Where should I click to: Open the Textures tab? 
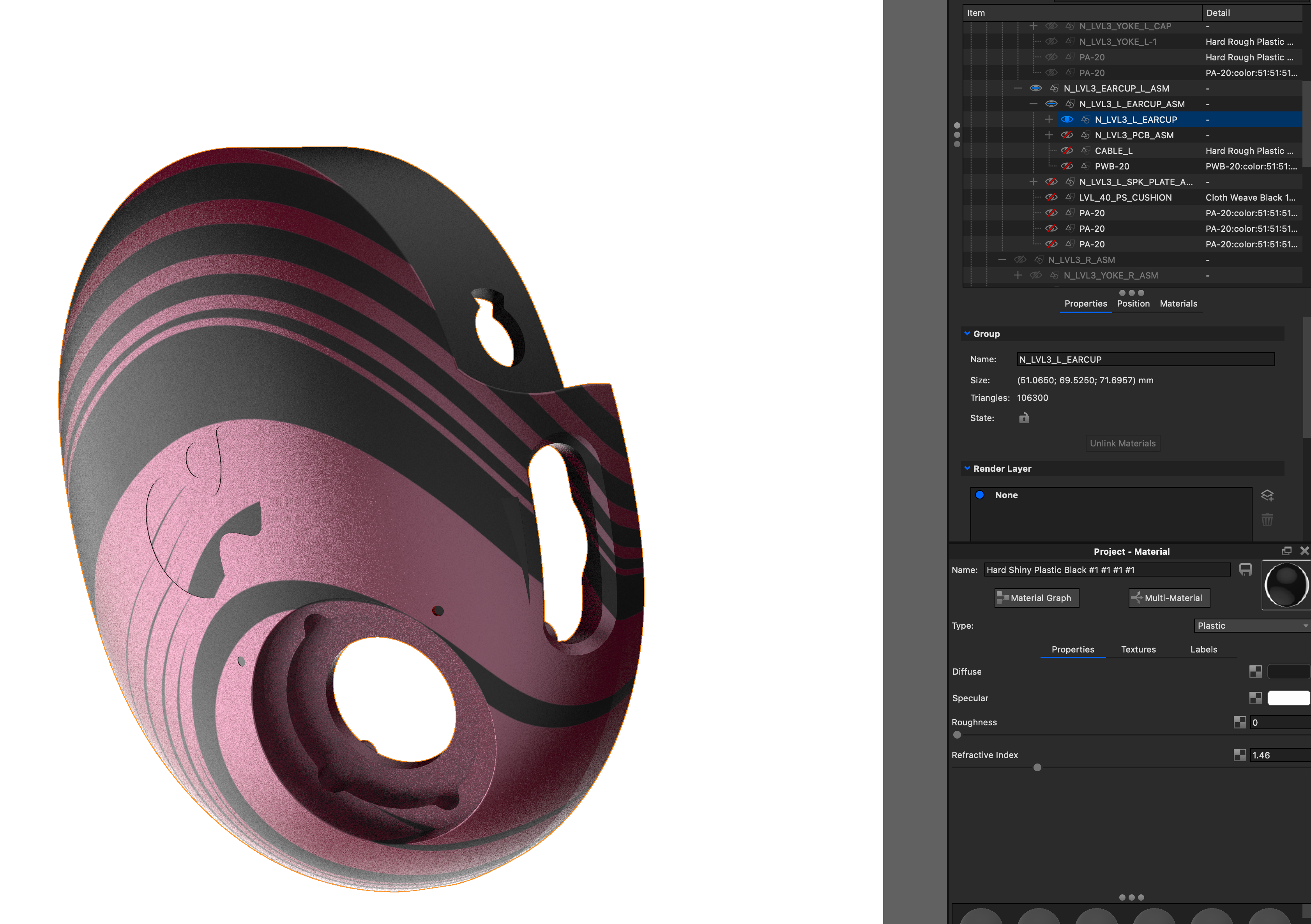(1138, 649)
